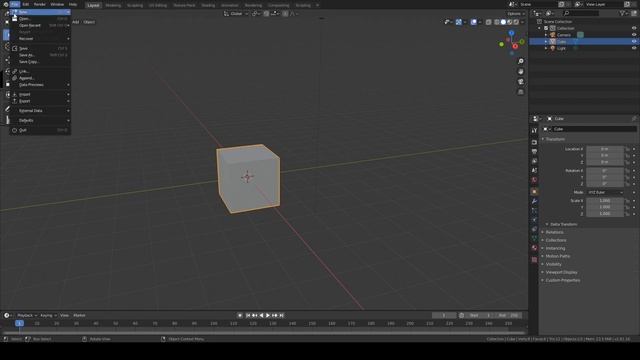Click the outliner filter funnel icon
Screen dimensions: 640x360
click(x=622, y=13)
